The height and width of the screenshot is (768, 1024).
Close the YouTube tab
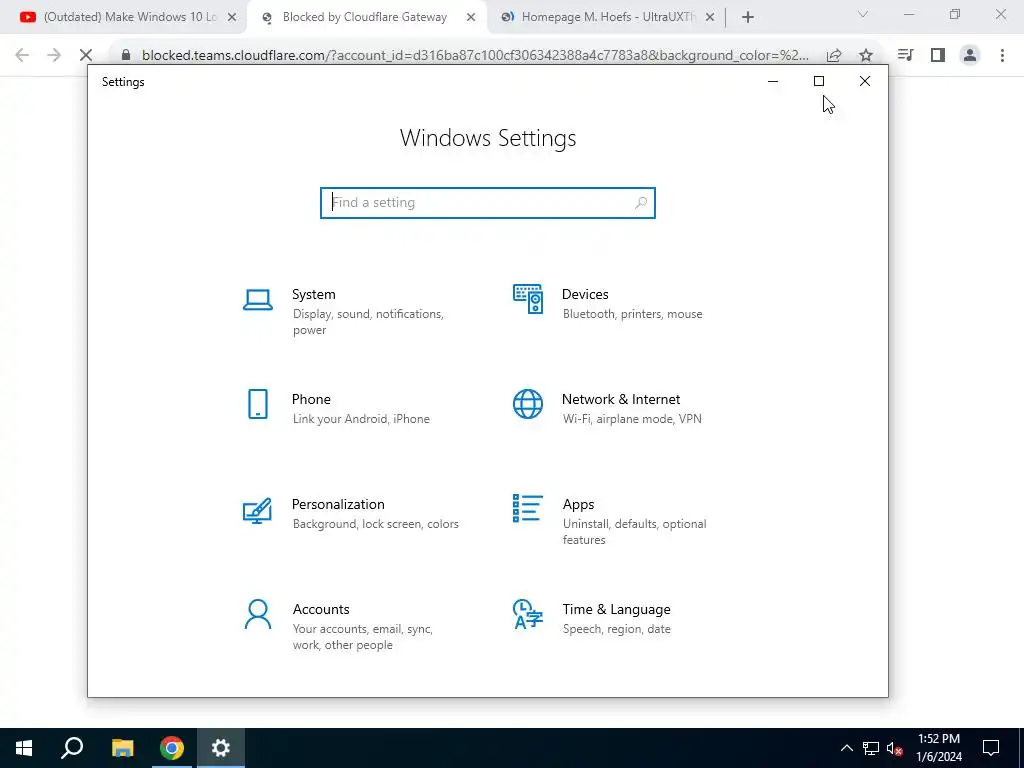pos(232,18)
